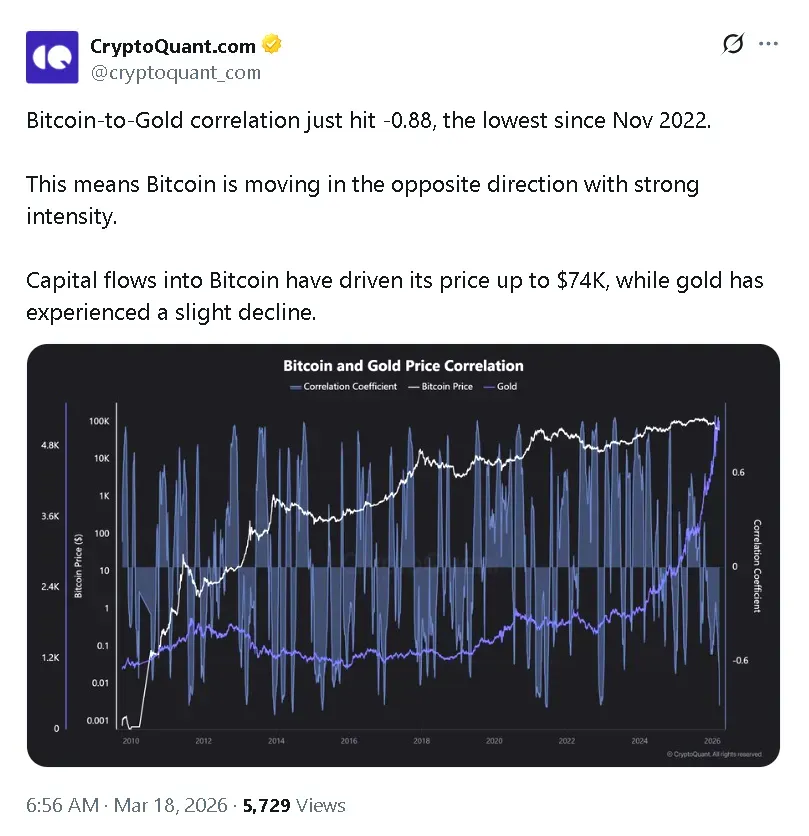Open the three-dot more options menu

click(x=768, y=44)
